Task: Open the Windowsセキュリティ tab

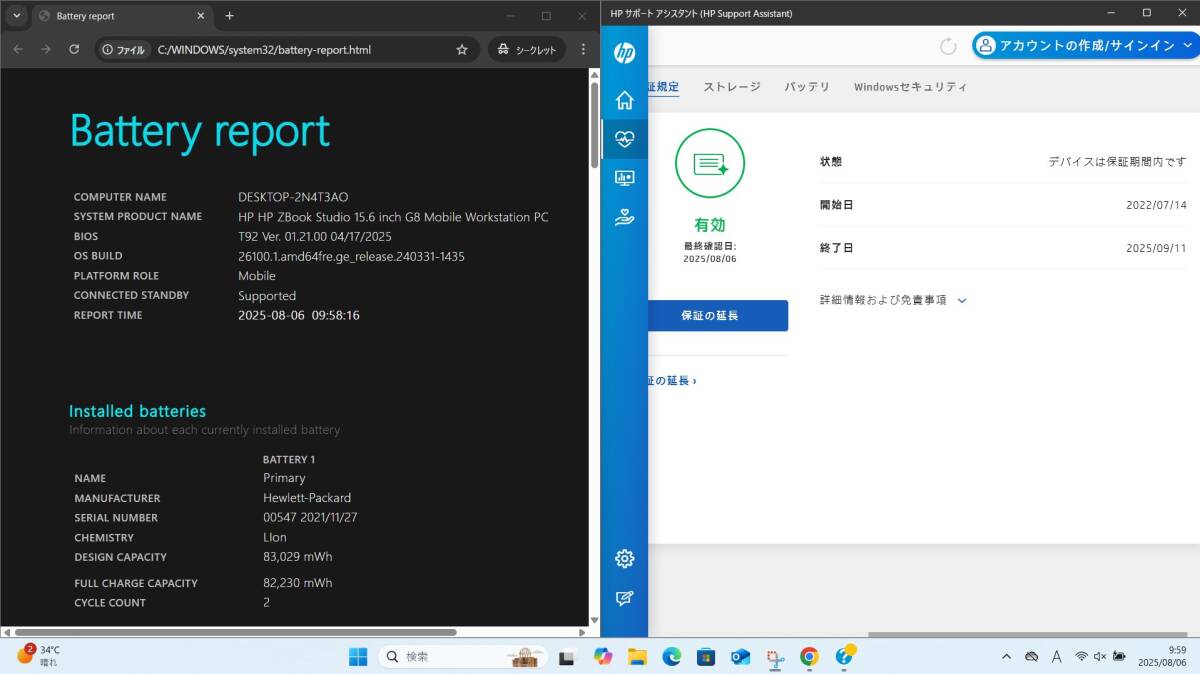Action: click(910, 87)
